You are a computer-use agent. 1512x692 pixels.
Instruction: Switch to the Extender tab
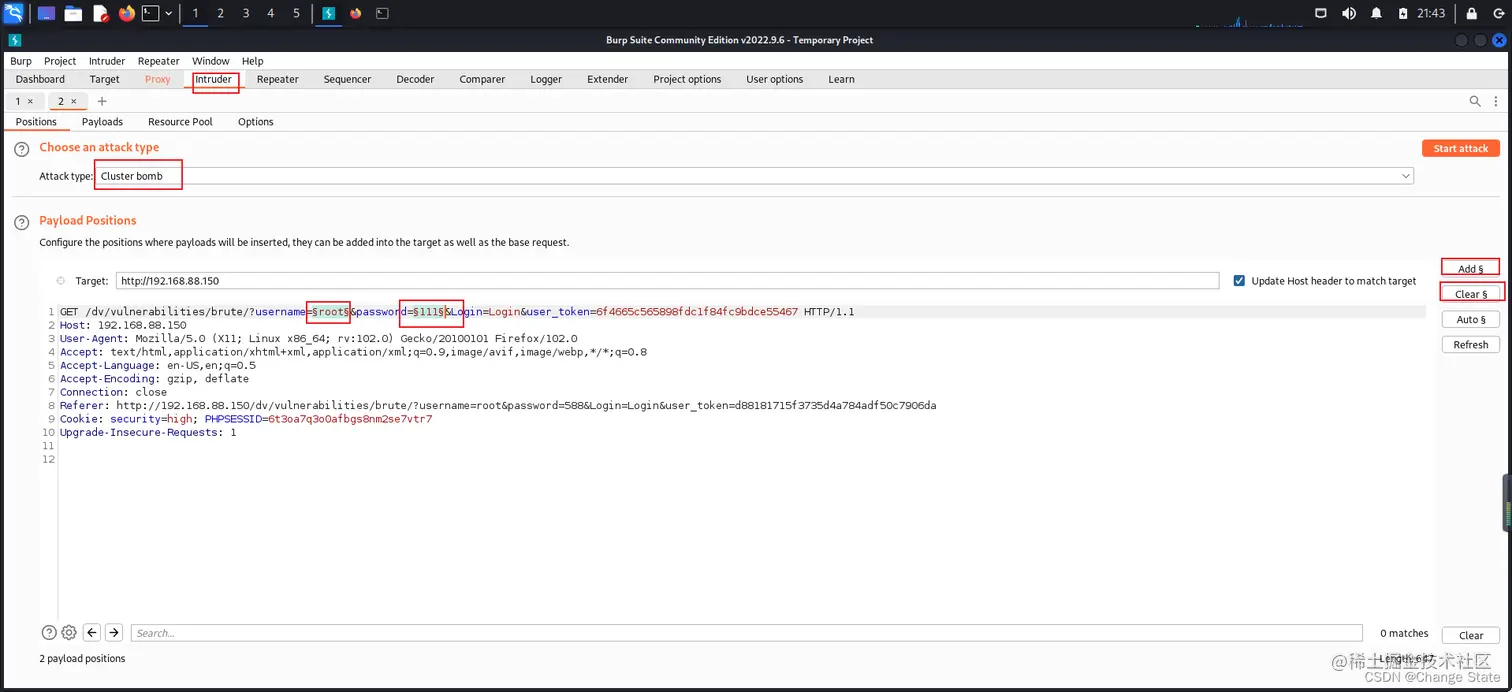(x=608, y=79)
